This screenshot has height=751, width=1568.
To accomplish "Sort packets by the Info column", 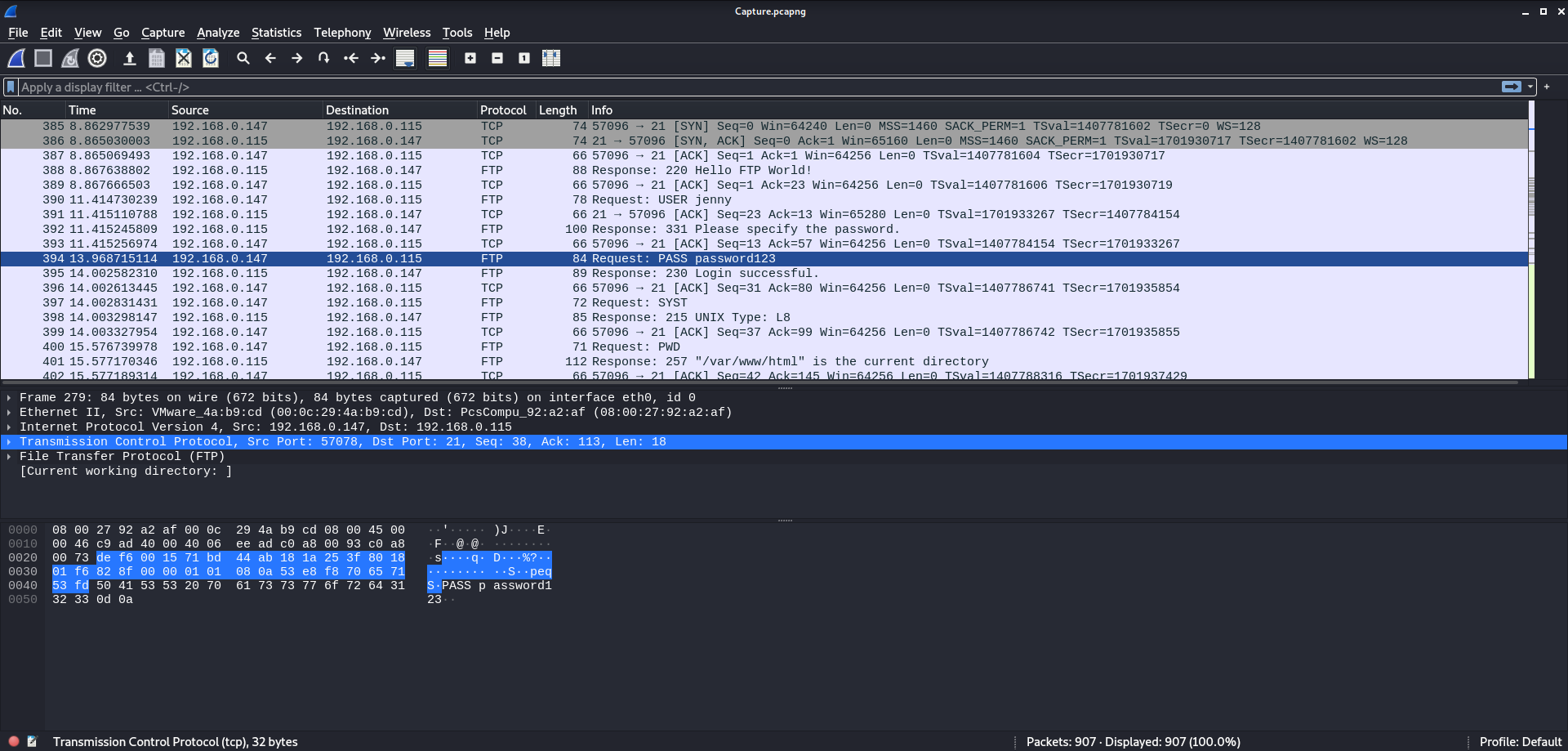I will pyautogui.click(x=1058, y=110).
